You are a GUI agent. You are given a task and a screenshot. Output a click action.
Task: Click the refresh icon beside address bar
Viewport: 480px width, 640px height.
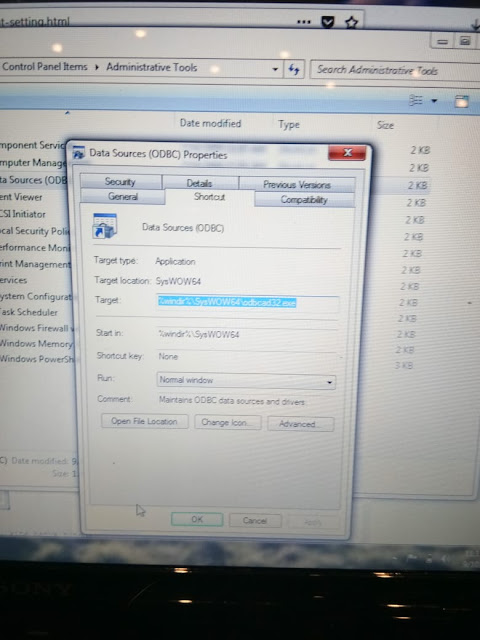tap(294, 69)
